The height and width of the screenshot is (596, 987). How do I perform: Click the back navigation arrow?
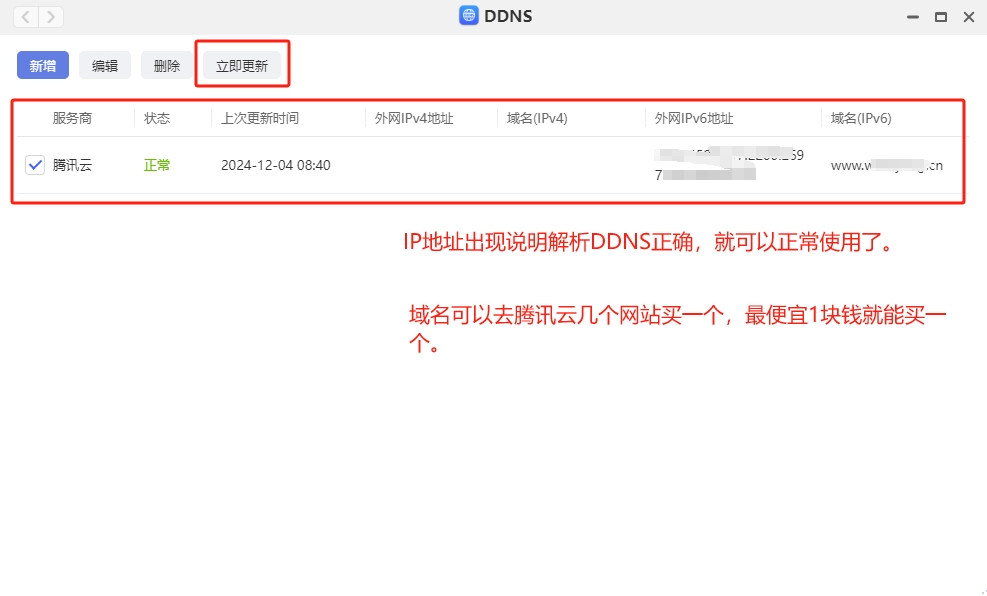tap(26, 16)
